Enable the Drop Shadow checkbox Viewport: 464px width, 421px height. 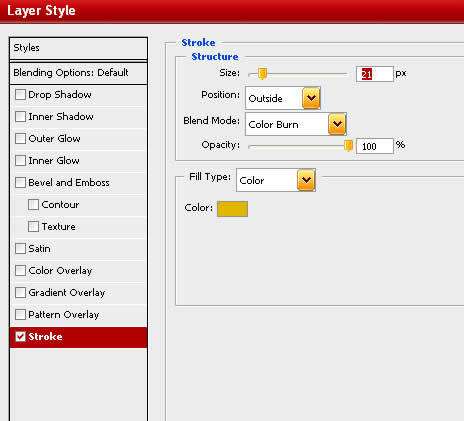(x=20, y=94)
